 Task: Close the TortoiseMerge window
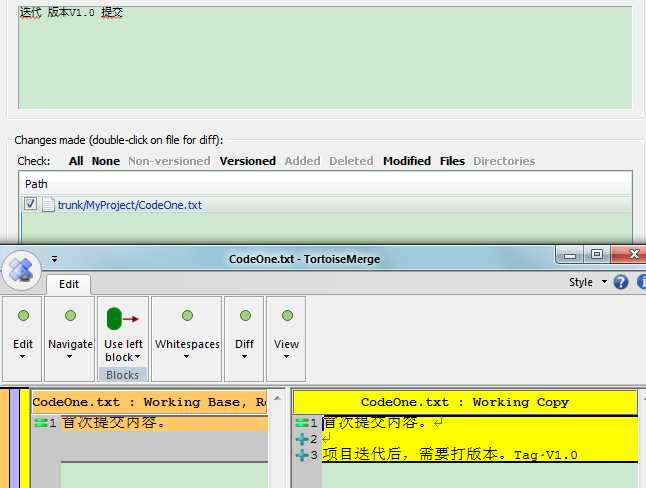pos(630,254)
